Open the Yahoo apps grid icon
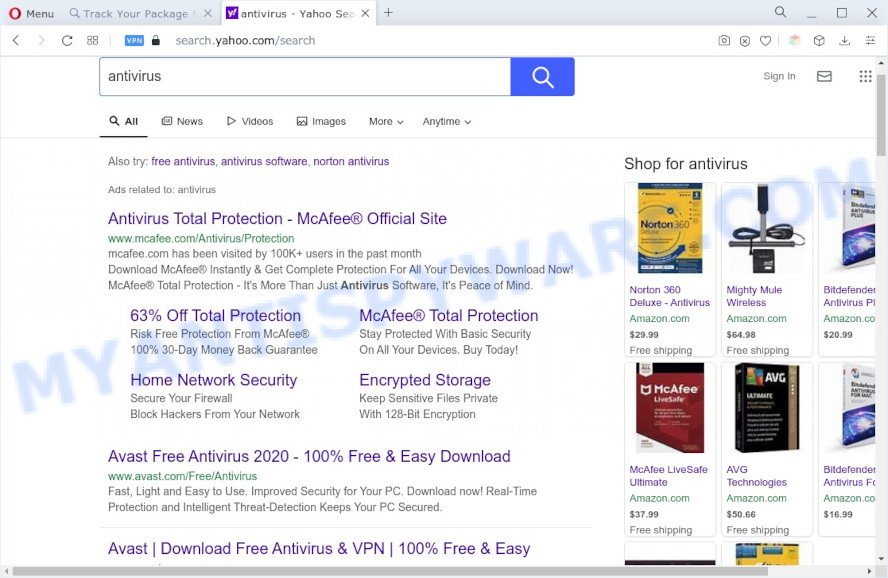Image resolution: width=888 pixels, height=578 pixels. tap(865, 76)
